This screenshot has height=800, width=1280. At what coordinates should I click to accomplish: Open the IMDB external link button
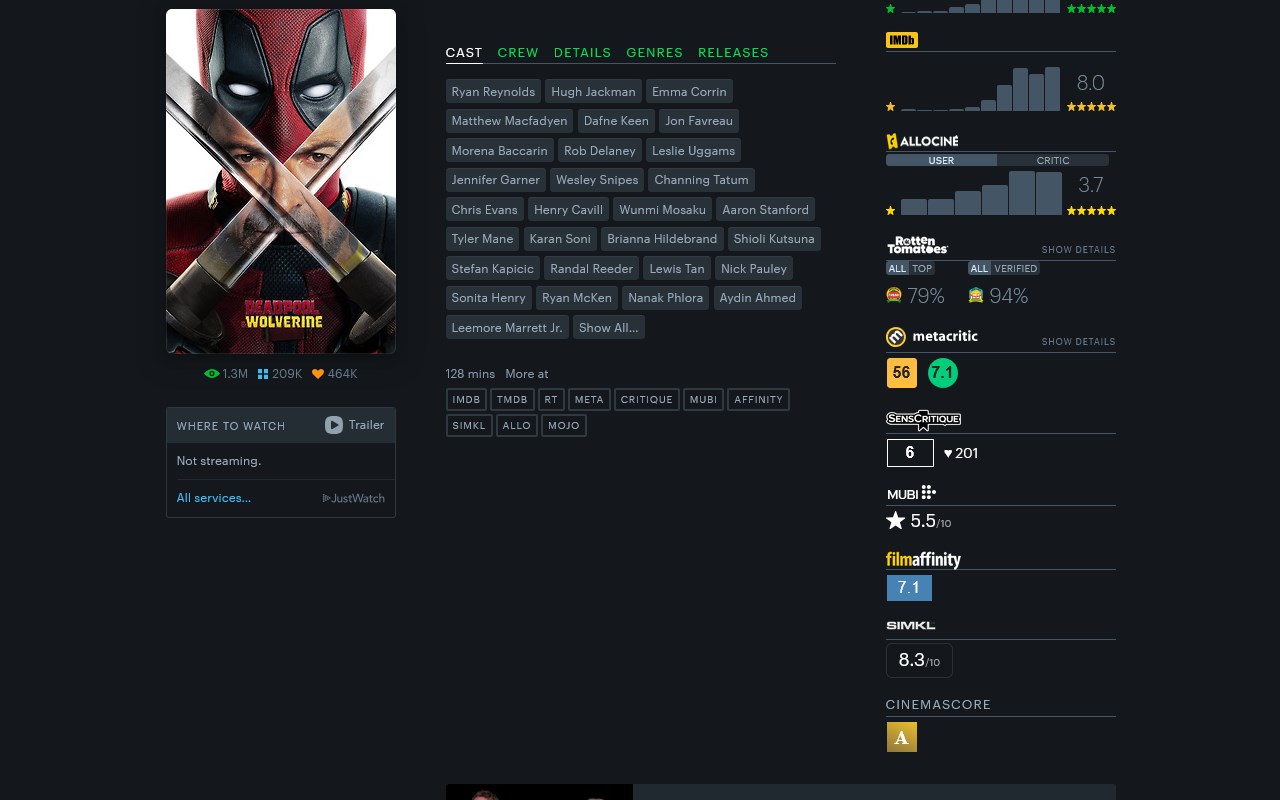click(x=466, y=399)
